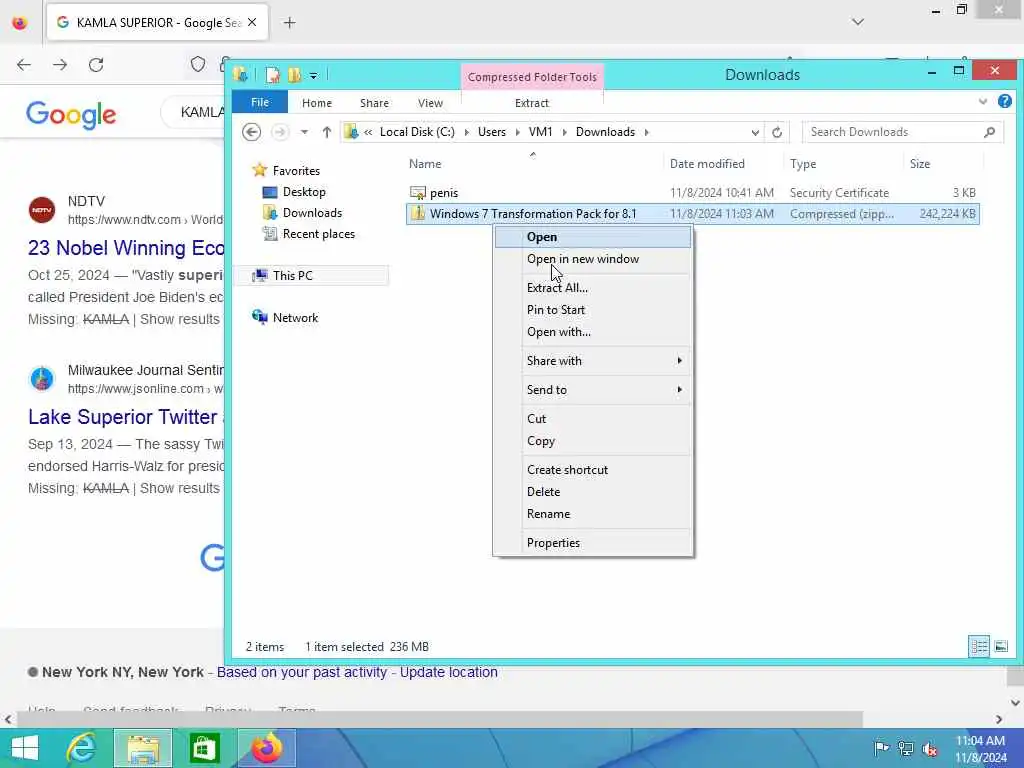Click quick access New folder icon
This screenshot has height=768, width=1024.
pos(295,76)
